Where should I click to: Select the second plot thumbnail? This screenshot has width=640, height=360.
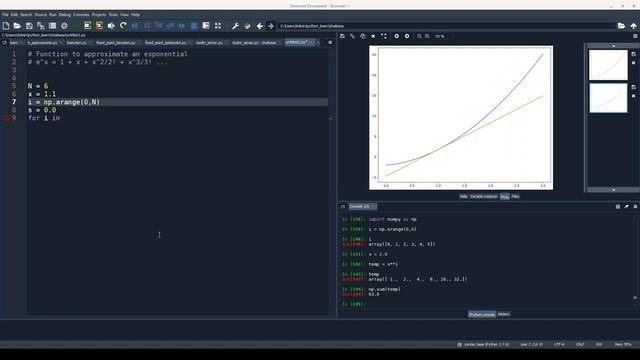click(x=608, y=98)
